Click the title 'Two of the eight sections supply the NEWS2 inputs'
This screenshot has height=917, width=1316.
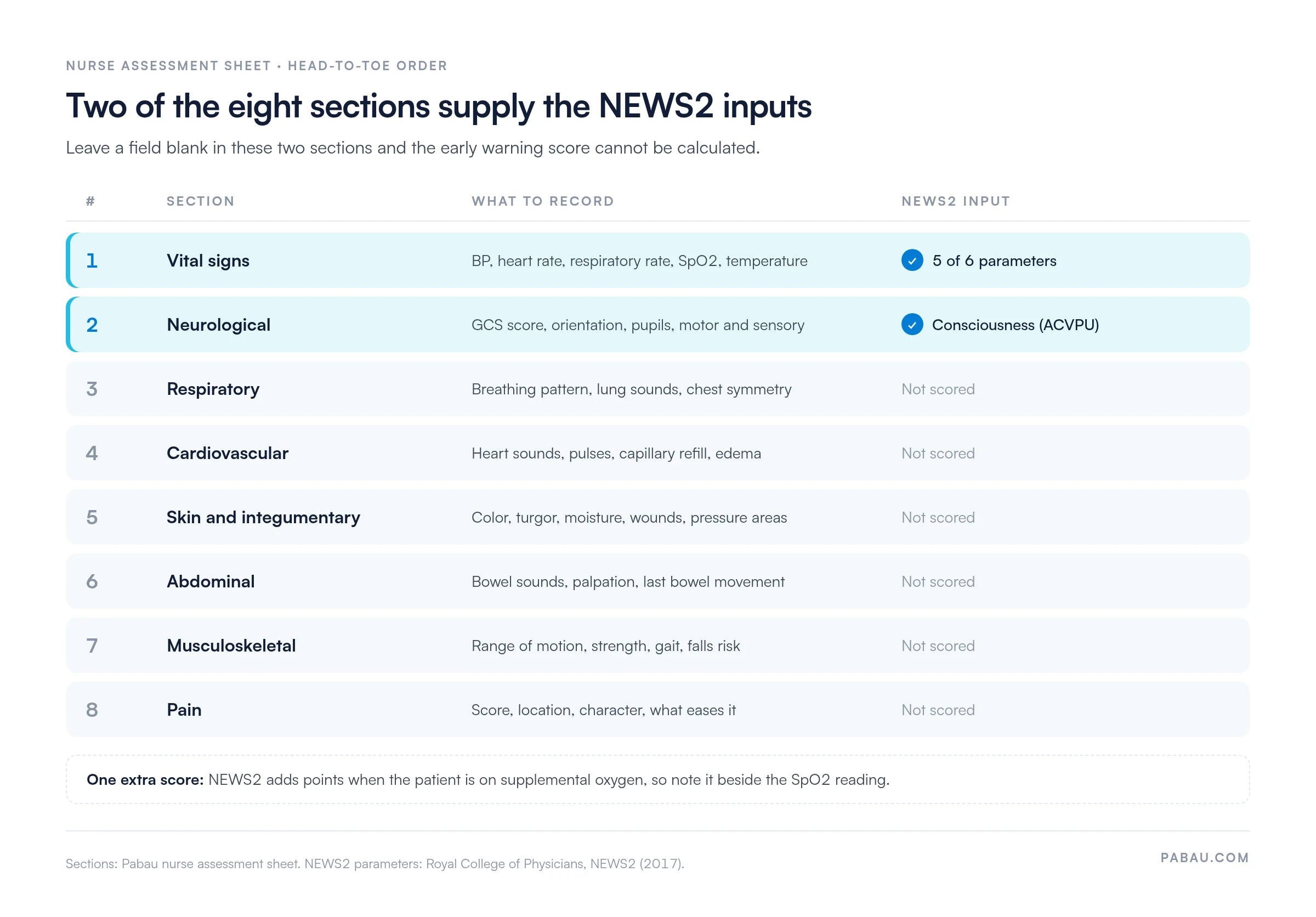pos(439,106)
